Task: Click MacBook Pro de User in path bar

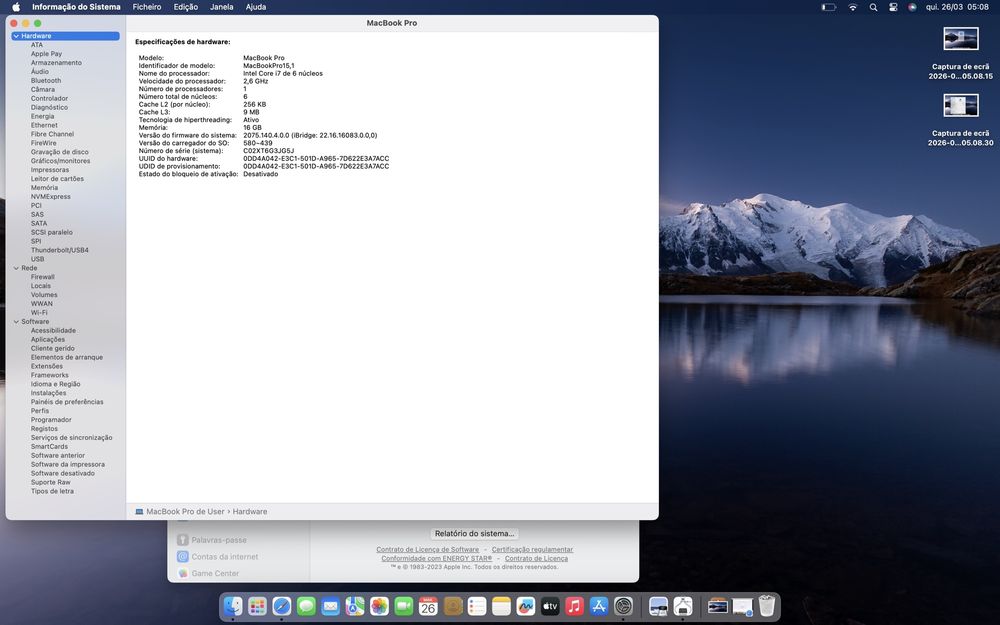Action: pyautogui.click(x=185, y=511)
